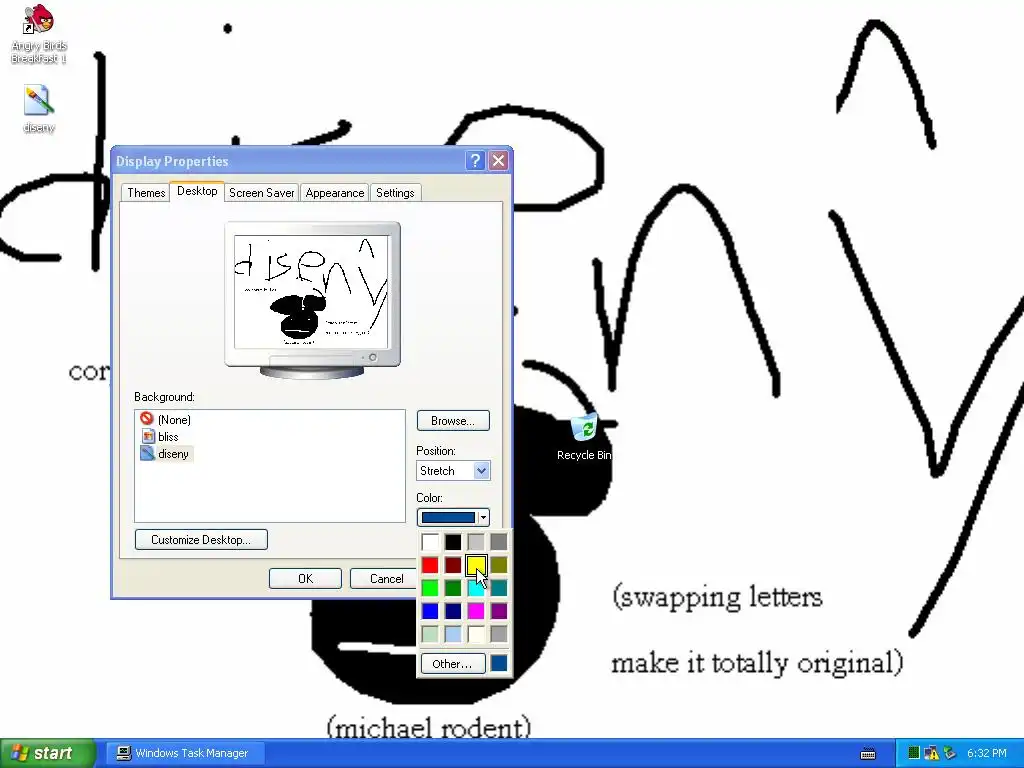1024x768 pixels.
Task: Click the bliss wallpaper file icon
Action: pyautogui.click(x=148, y=436)
